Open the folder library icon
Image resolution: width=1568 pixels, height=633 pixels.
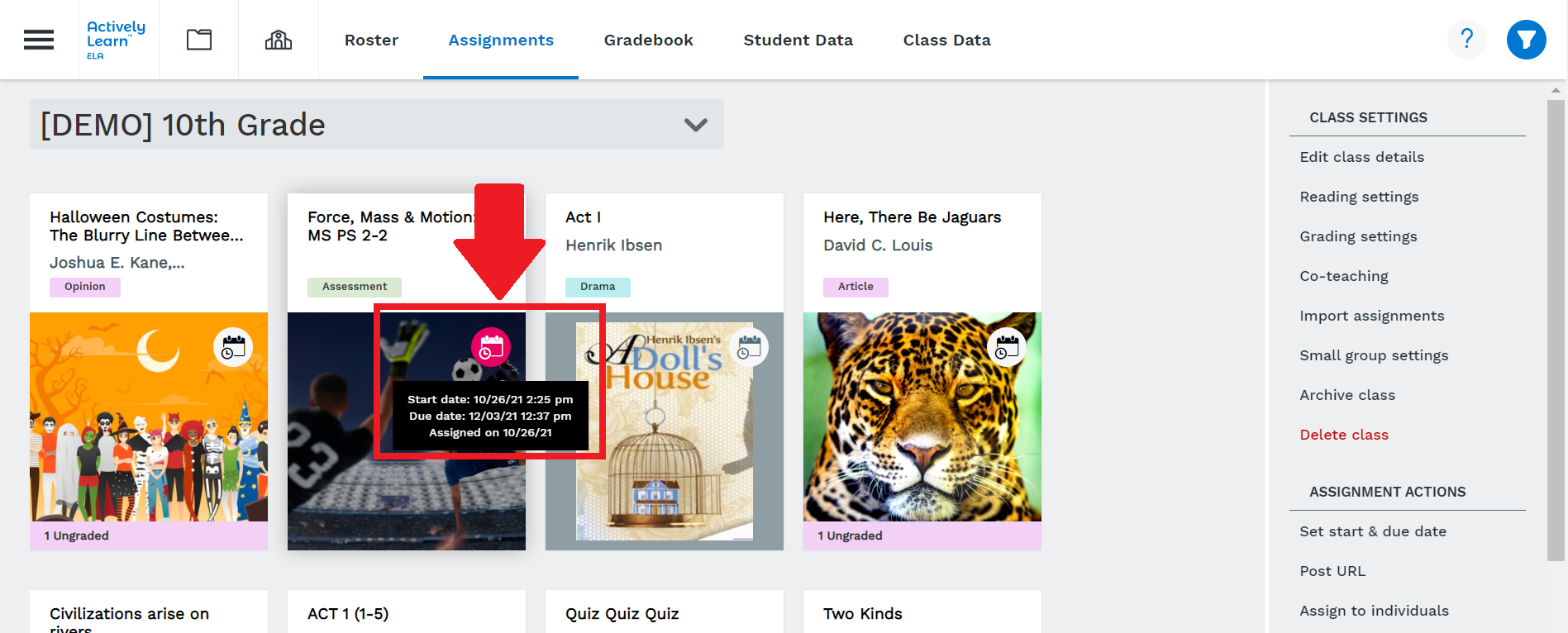[x=199, y=40]
